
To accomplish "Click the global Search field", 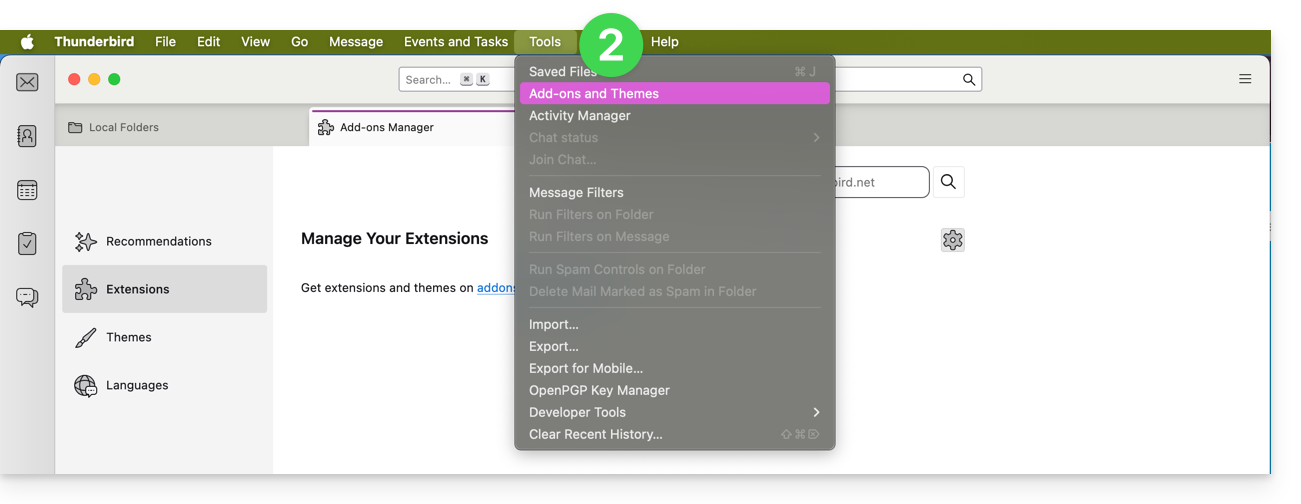I will (430, 80).
